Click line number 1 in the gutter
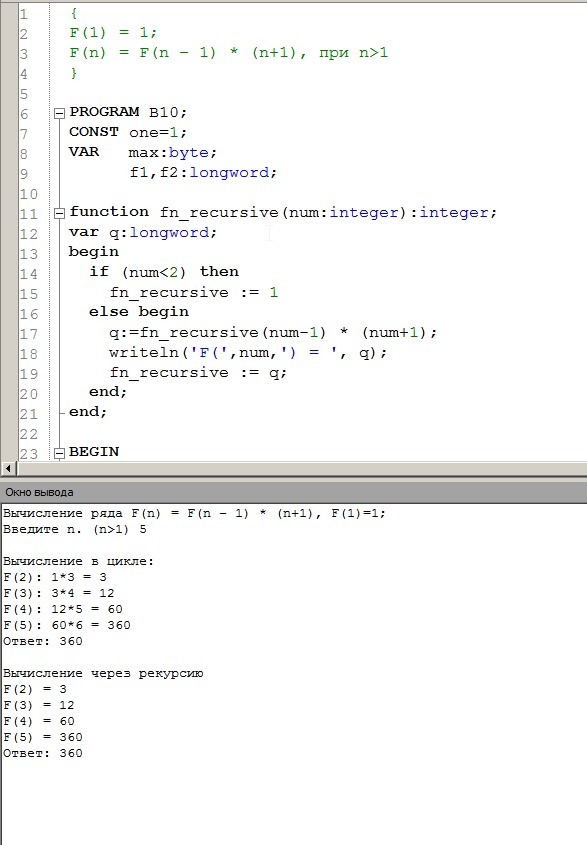The height and width of the screenshot is (845, 587). point(24,14)
